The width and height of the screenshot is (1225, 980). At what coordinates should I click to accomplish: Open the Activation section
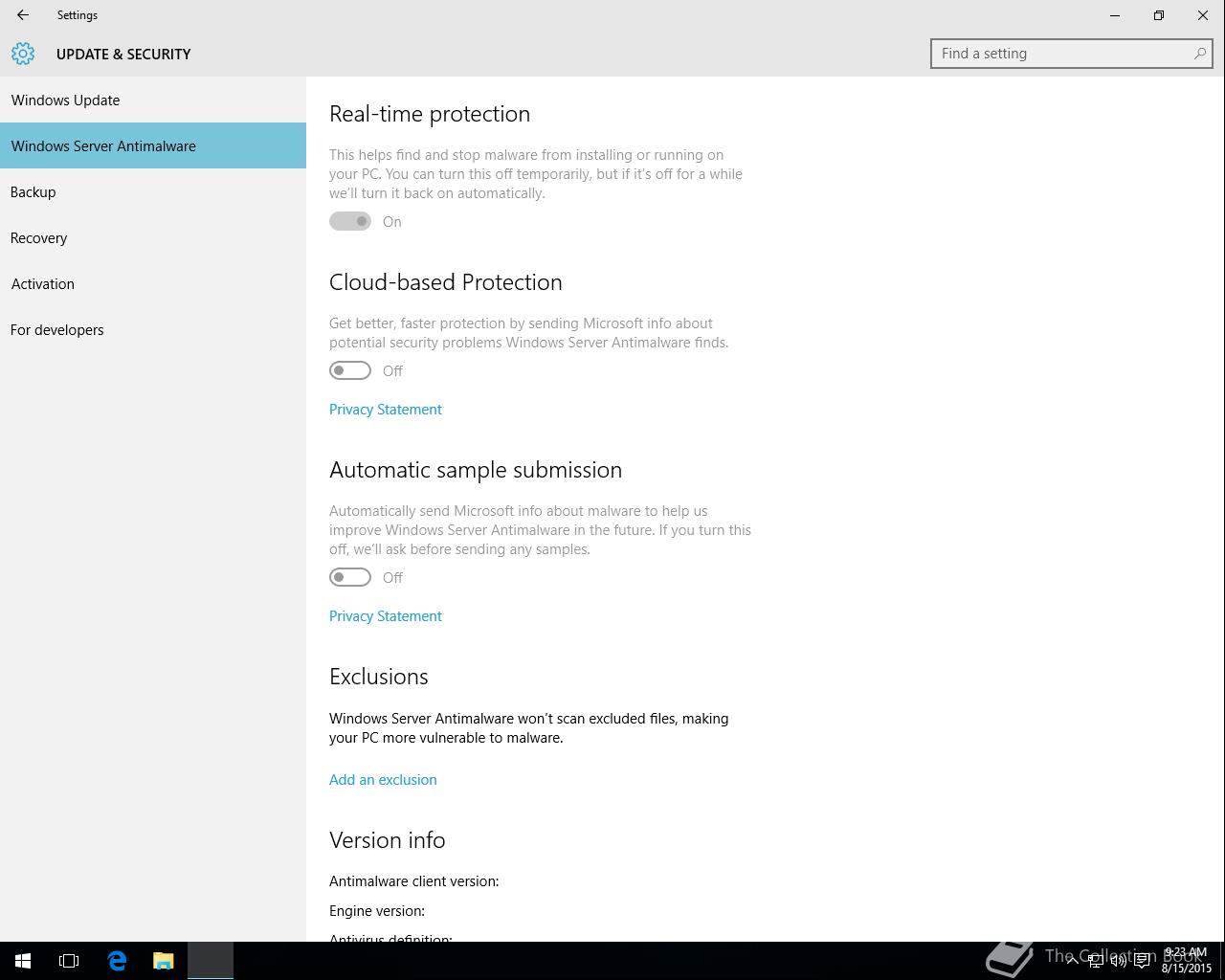pos(153,283)
